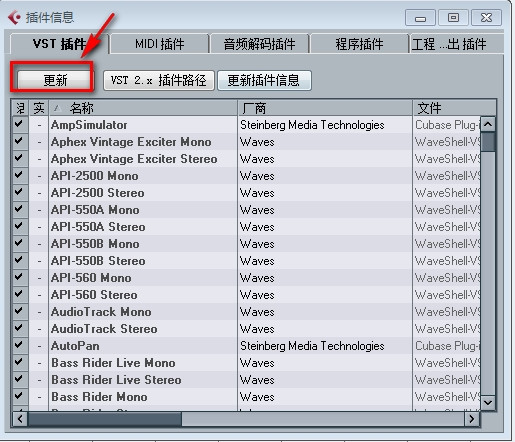This screenshot has width=515, height=442.
Task: Select the AmpSimulator row name
Action: (x=89, y=125)
